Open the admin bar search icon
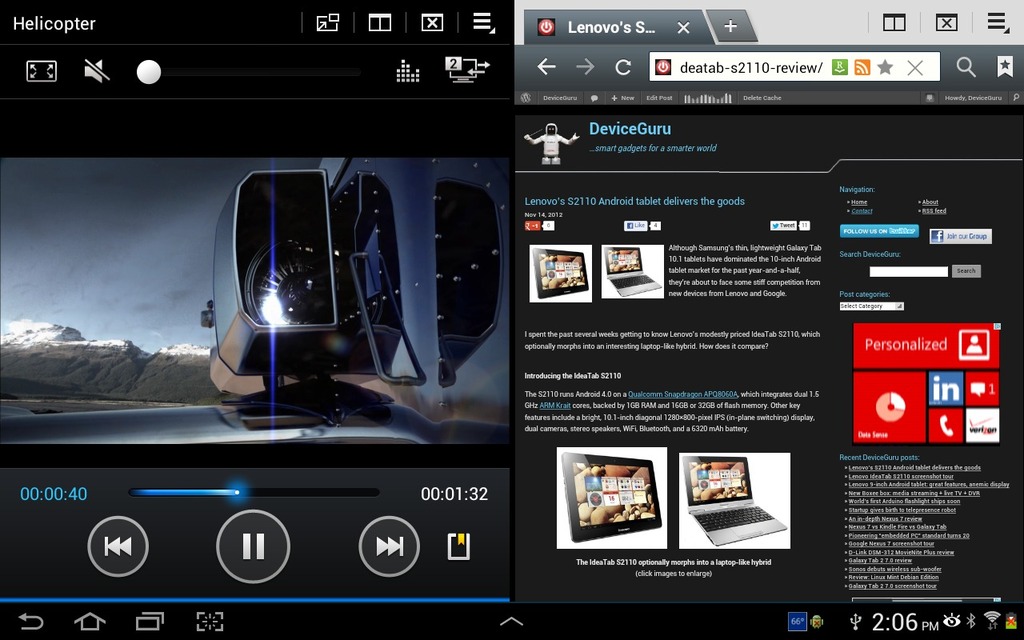 click(x=1016, y=98)
